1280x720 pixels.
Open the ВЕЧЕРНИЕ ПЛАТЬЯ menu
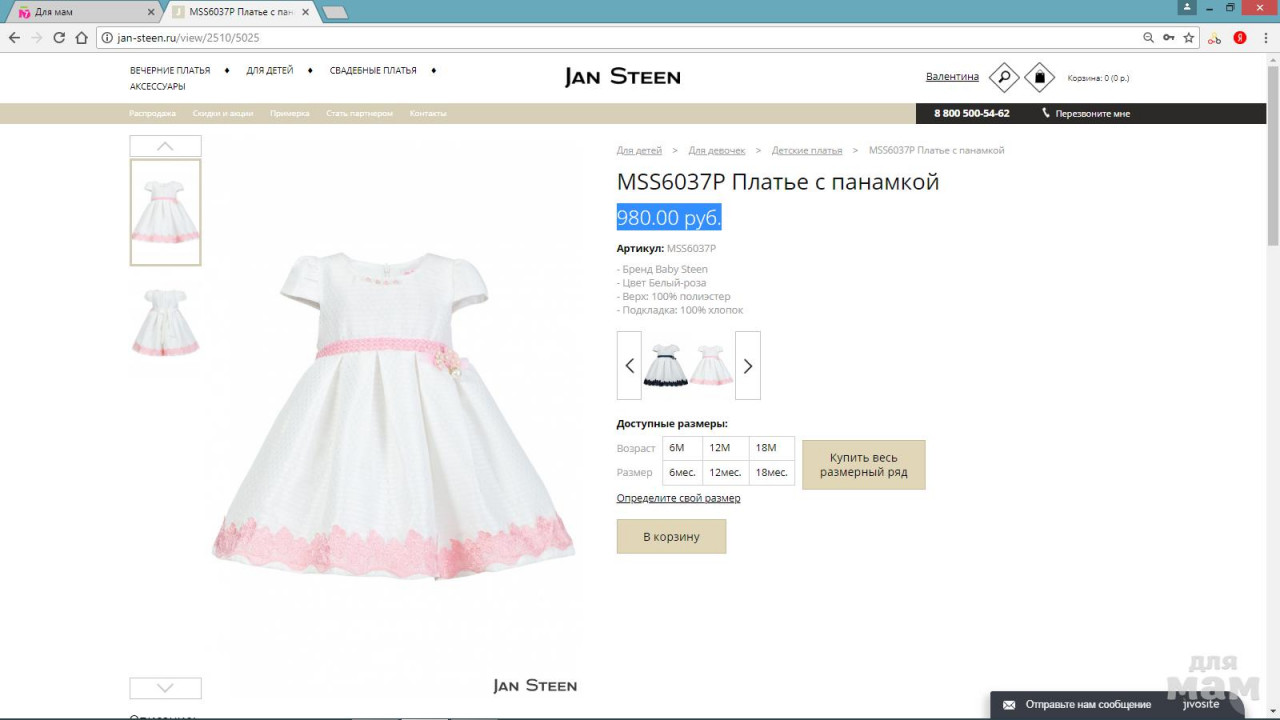pos(170,71)
